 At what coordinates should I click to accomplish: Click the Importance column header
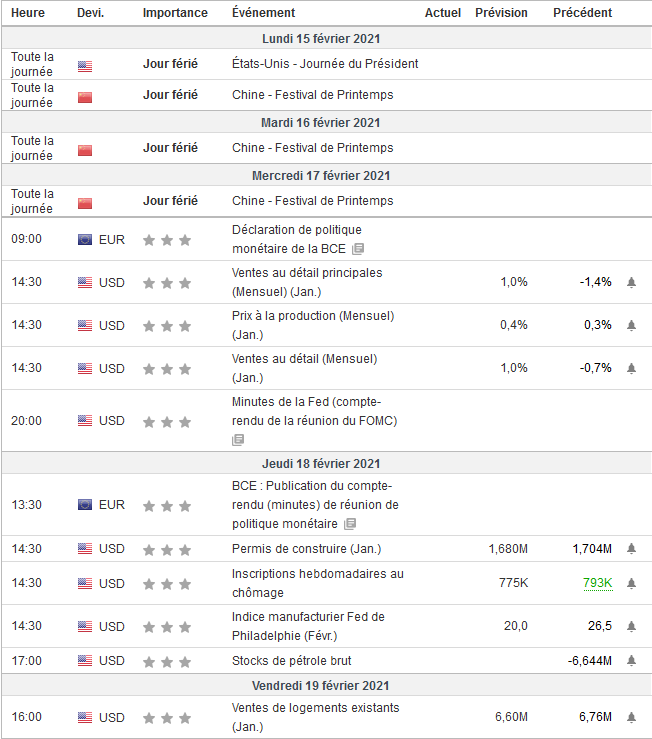coord(175,13)
